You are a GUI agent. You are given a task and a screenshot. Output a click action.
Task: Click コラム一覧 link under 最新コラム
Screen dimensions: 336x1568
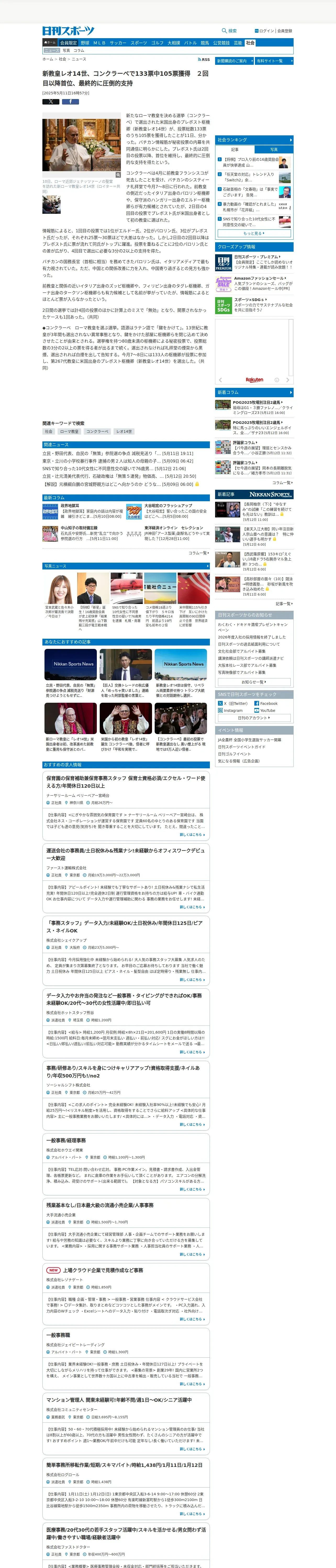[x=199, y=553]
